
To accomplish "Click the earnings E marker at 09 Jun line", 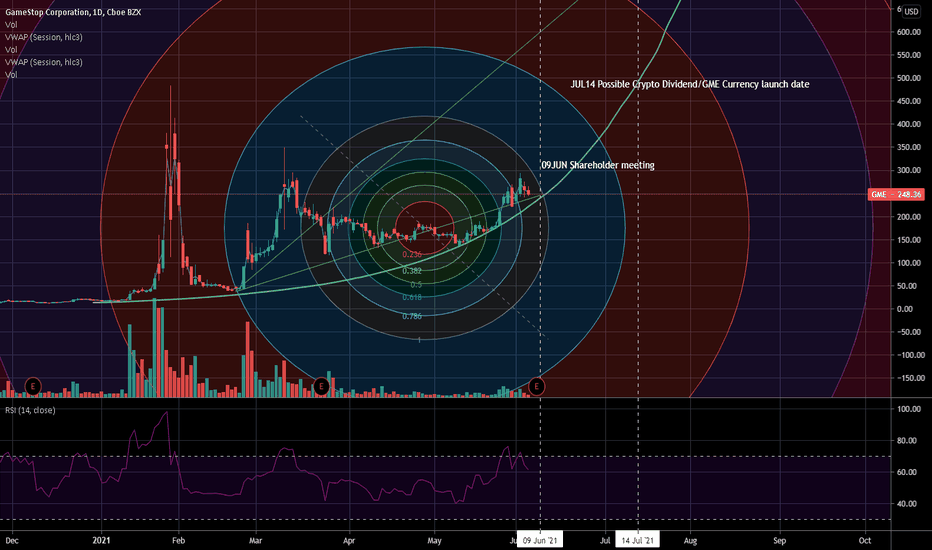I will 536,386.
